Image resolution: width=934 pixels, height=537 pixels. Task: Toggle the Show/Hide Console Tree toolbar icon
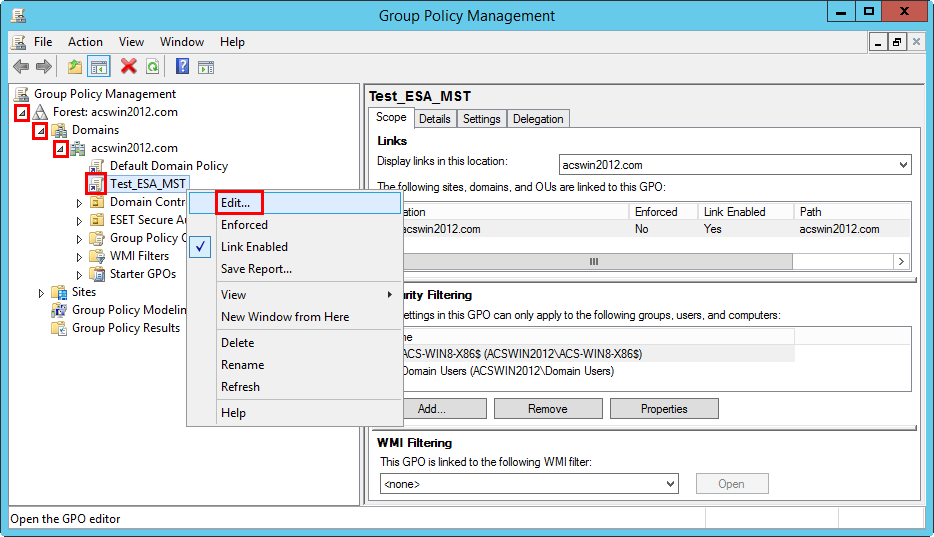click(99, 66)
